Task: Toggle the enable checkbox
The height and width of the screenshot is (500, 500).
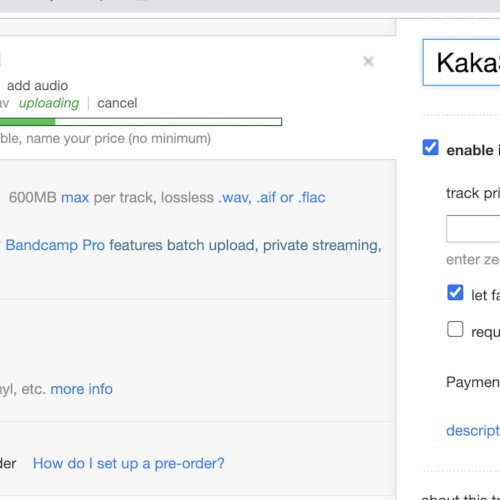Action: coord(430,148)
